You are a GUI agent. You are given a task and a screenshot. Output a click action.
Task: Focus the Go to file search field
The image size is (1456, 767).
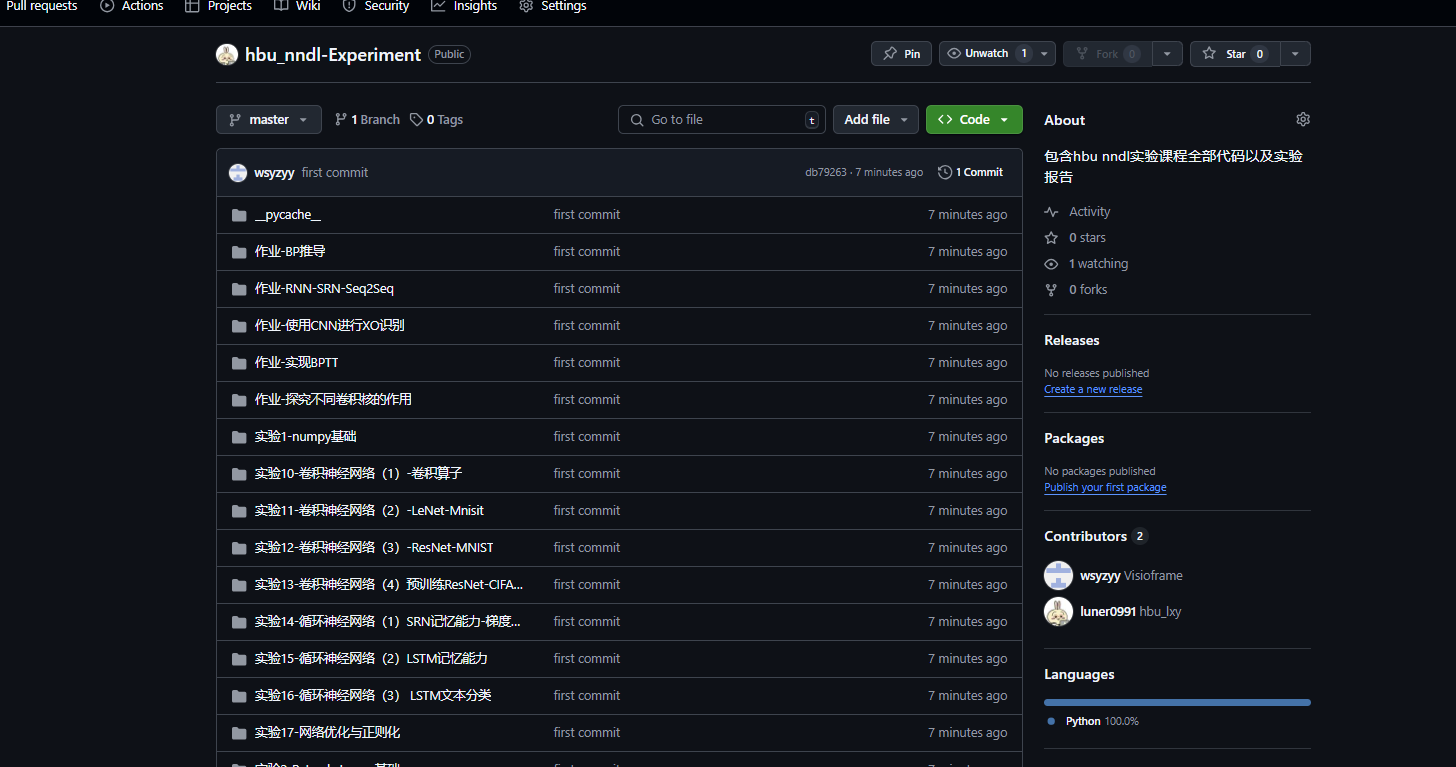pos(722,119)
